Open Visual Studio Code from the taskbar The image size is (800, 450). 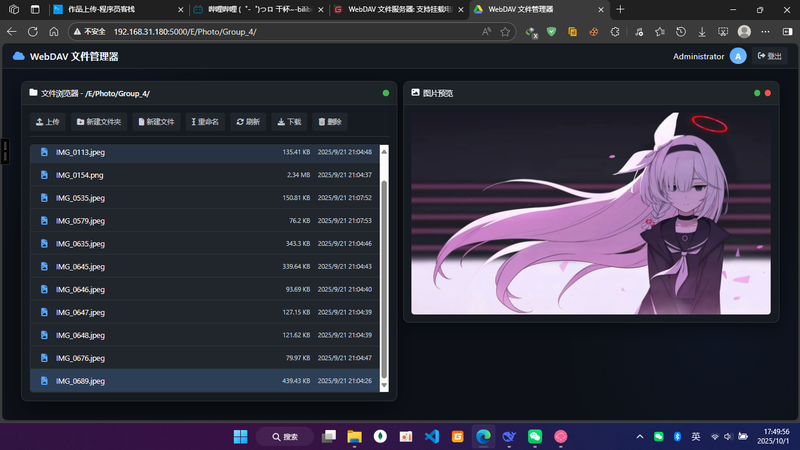click(432, 437)
